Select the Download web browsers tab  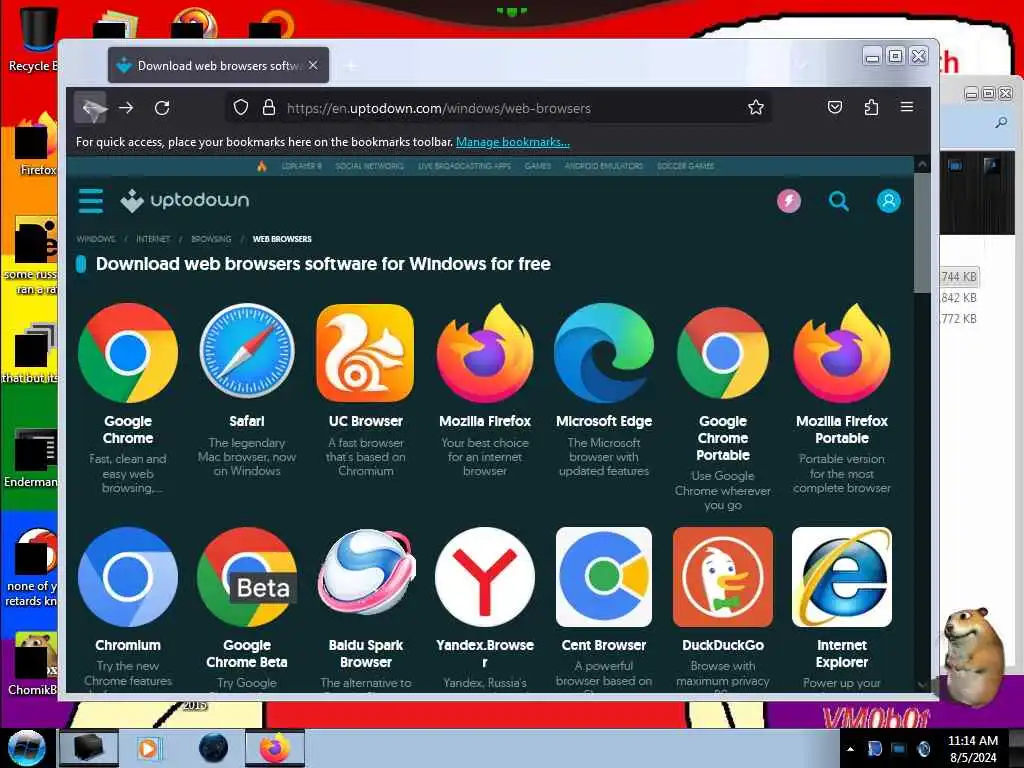tap(218, 65)
